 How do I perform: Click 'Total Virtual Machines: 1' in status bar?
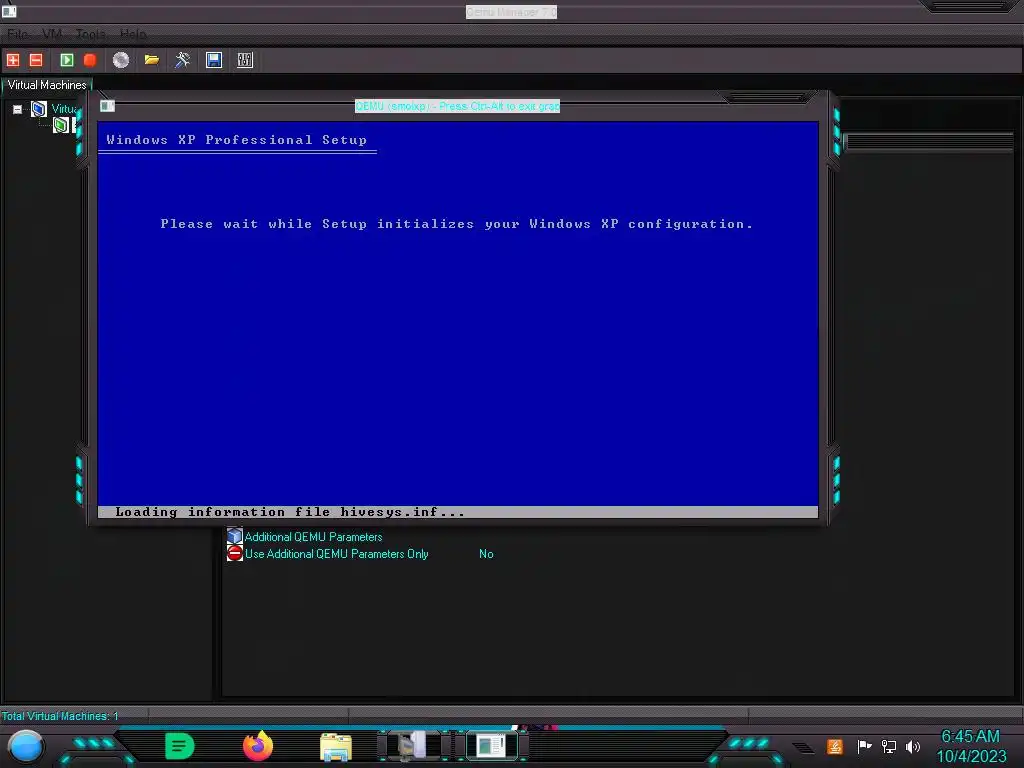[60, 716]
